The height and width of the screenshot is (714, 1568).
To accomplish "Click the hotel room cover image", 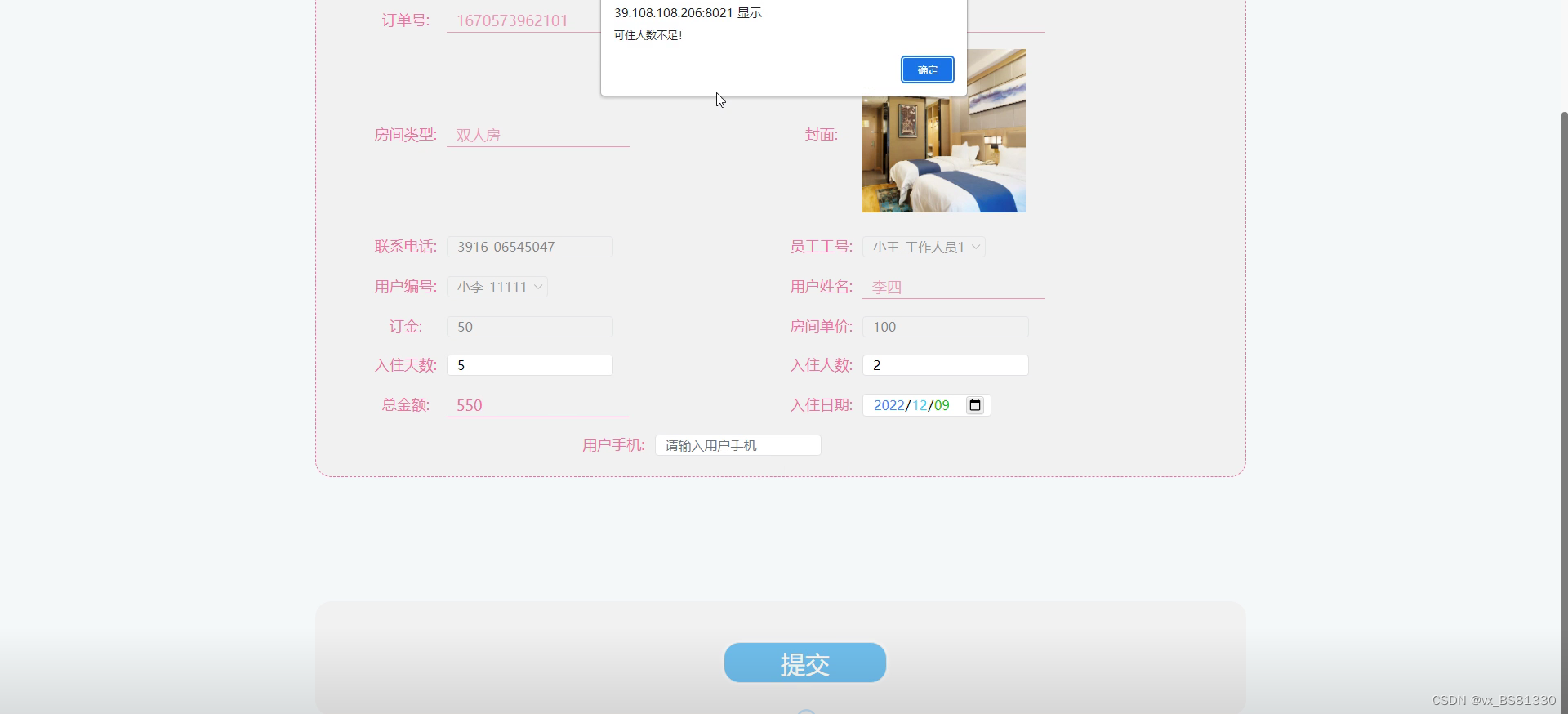I will click(944, 131).
